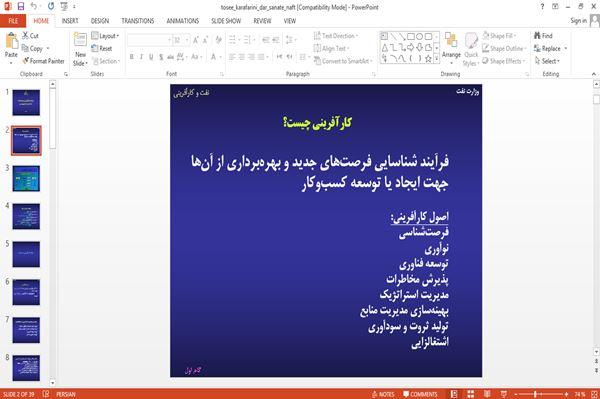The height and width of the screenshot is (399, 600).
Task: Add a slide with New Slide
Action: (x=80, y=50)
